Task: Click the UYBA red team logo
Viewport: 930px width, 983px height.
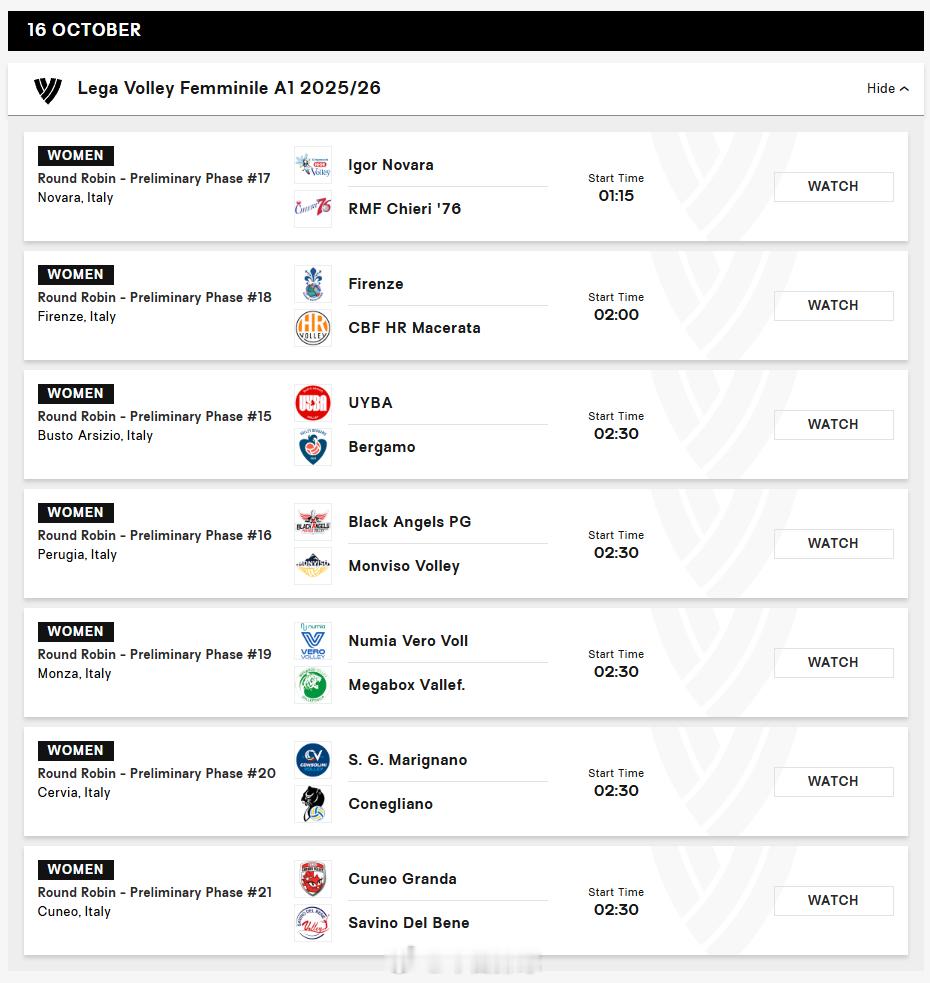Action: [313, 403]
